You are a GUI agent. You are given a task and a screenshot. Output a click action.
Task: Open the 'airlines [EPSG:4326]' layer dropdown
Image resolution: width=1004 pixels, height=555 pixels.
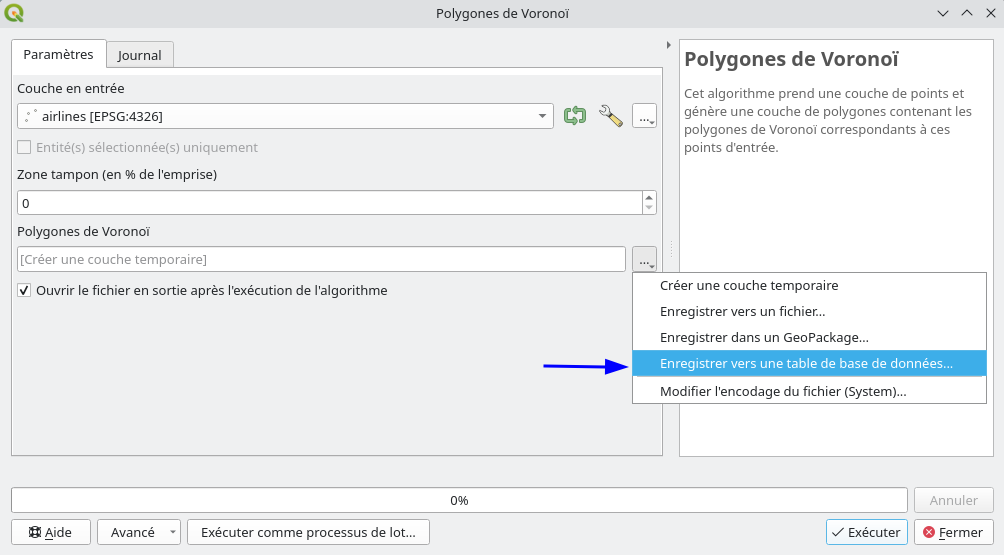coord(286,116)
